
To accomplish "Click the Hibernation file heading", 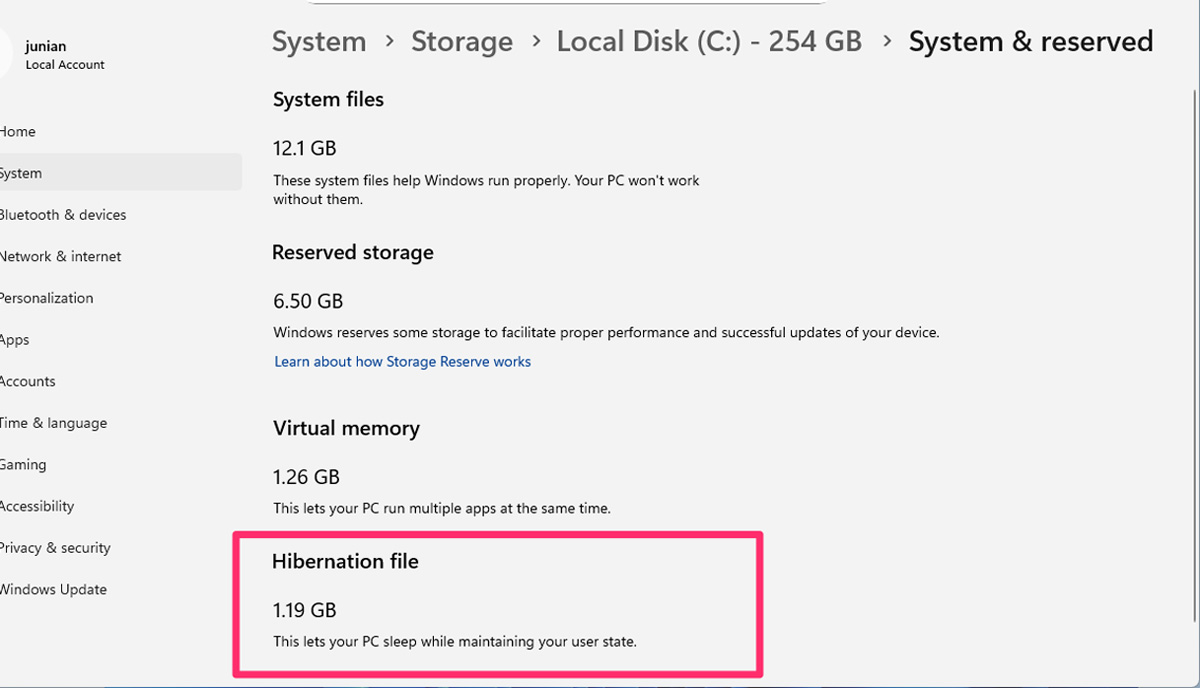I will point(345,562).
